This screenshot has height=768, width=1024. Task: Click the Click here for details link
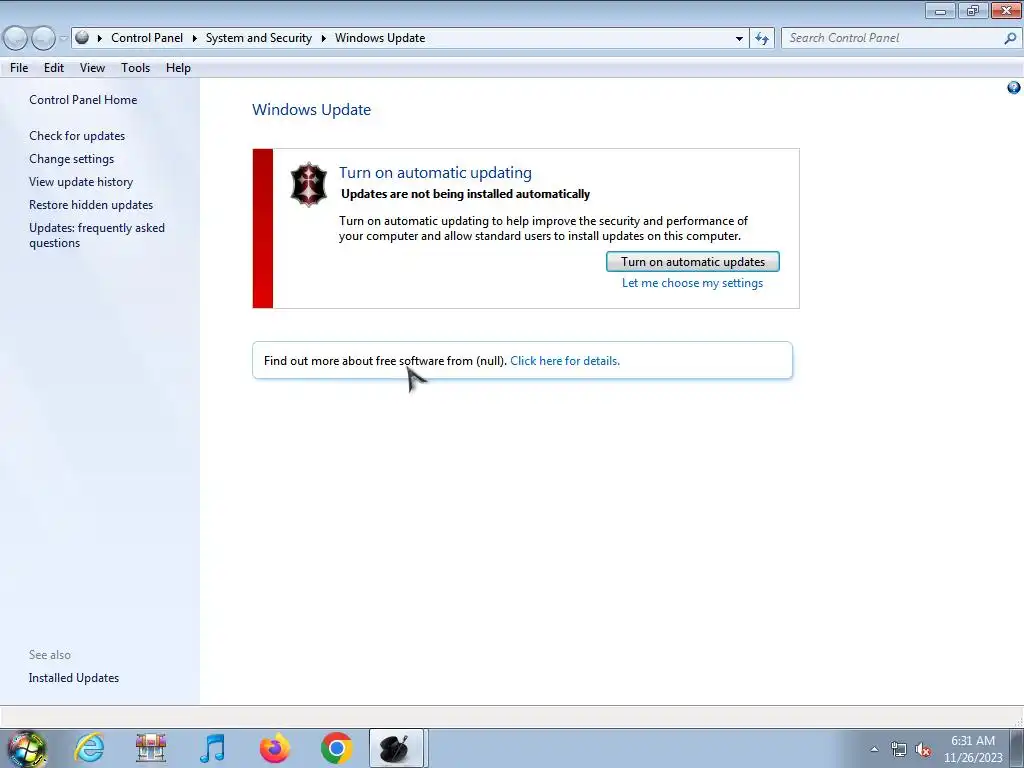pyautogui.click(x=565, y=360)
